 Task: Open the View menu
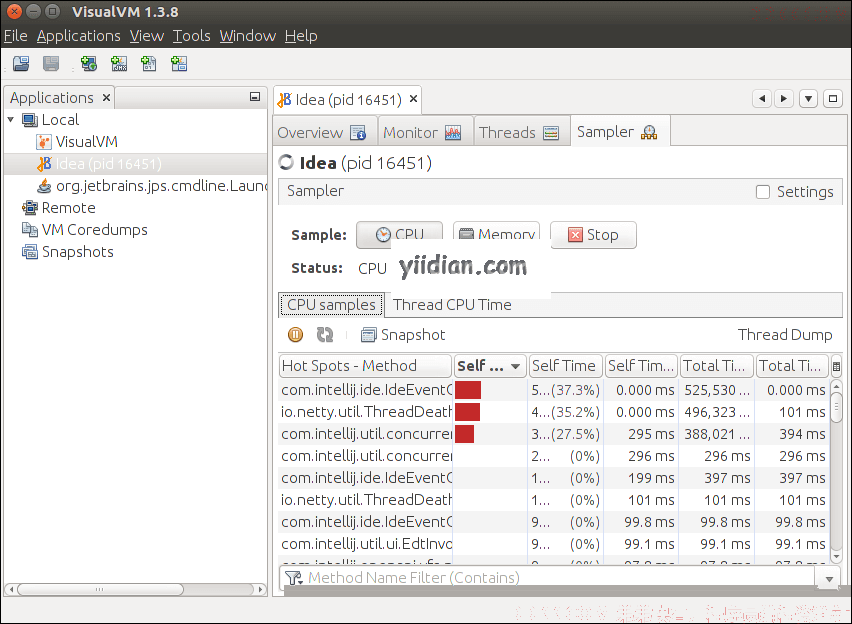click(x=147, y=36)
